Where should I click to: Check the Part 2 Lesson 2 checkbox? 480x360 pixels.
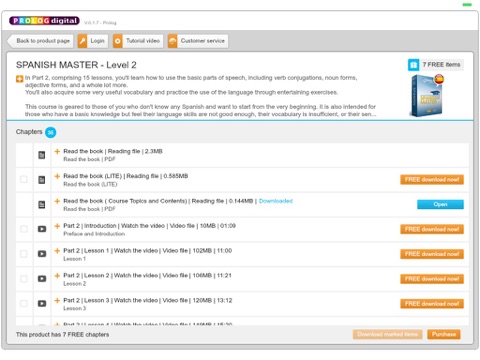tap(24, 279)
